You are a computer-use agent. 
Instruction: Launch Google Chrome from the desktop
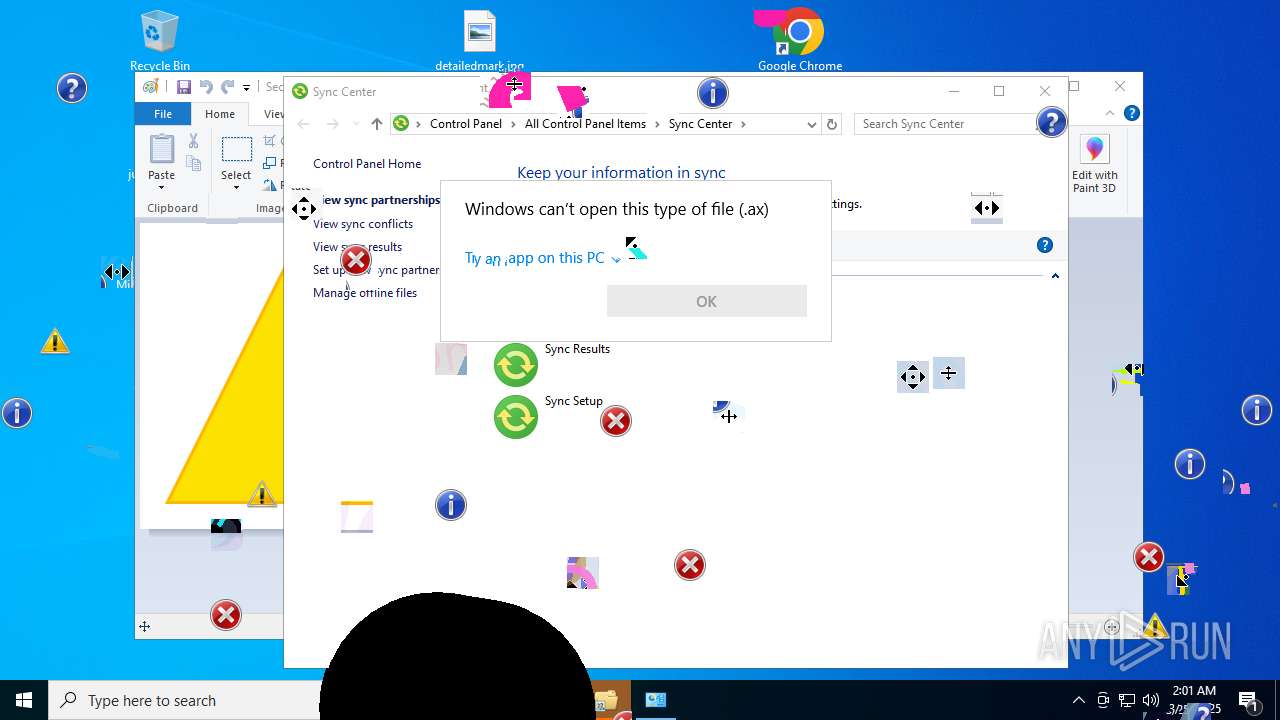click(x=799, y=40)
